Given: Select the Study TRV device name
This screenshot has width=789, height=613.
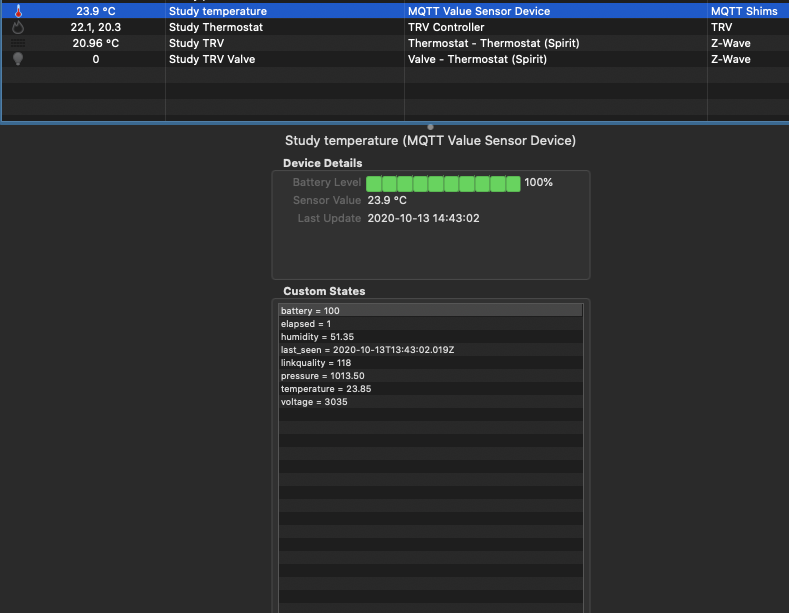Looking at the screenshot, I should [x=196, y=43].
